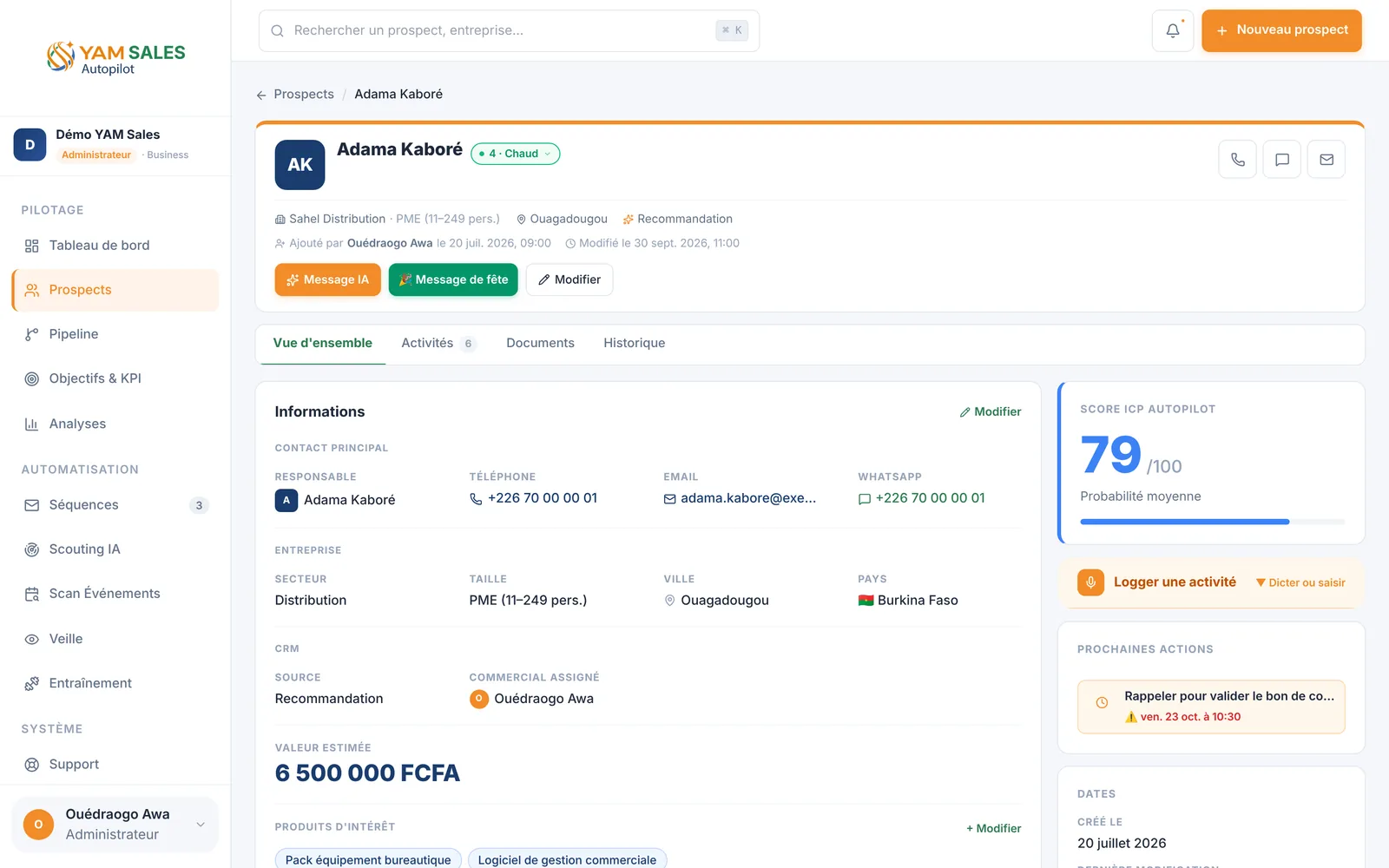Image resolution: width=1389 pixels, height=868 pixels.
Task: Click the phone call icon button
Action: 1237,160
